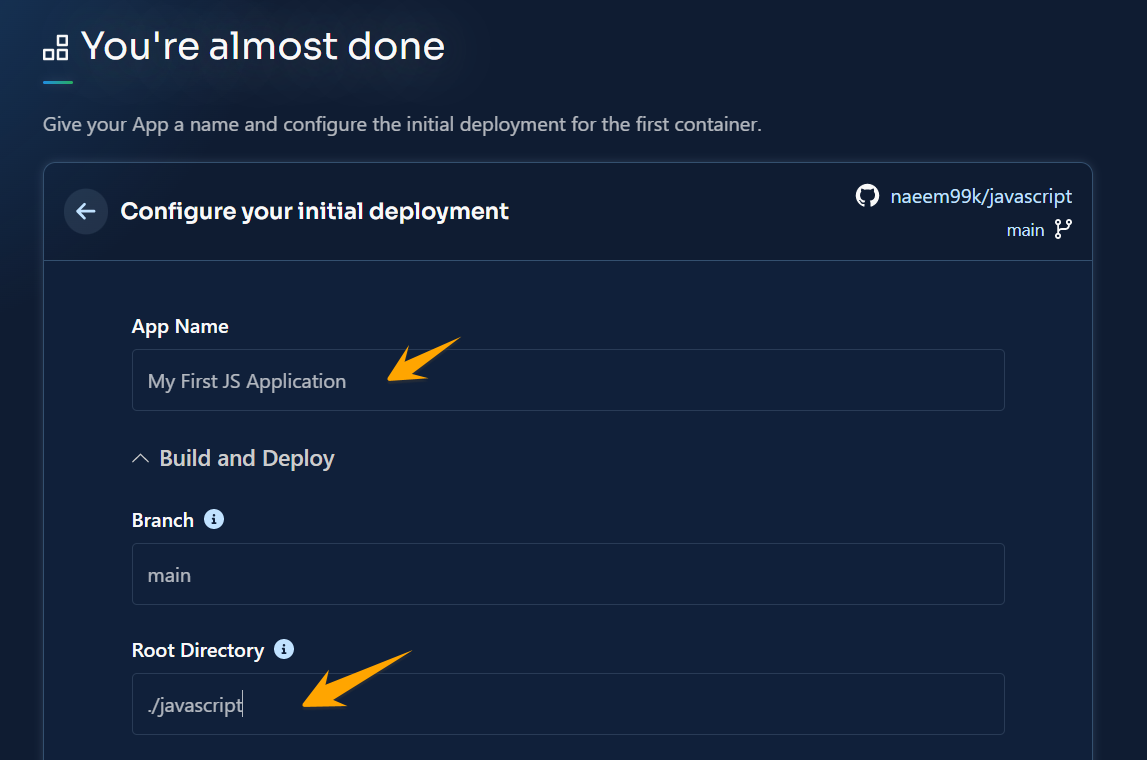This screenshot has width=1147, height=760.
Task: Click the GitHub logo icon
Action: (867, 196)
